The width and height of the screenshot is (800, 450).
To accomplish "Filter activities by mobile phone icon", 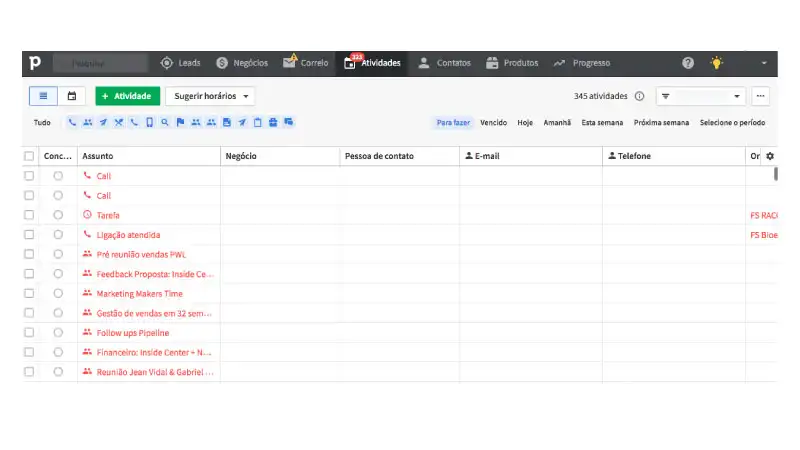I will 149,122.
